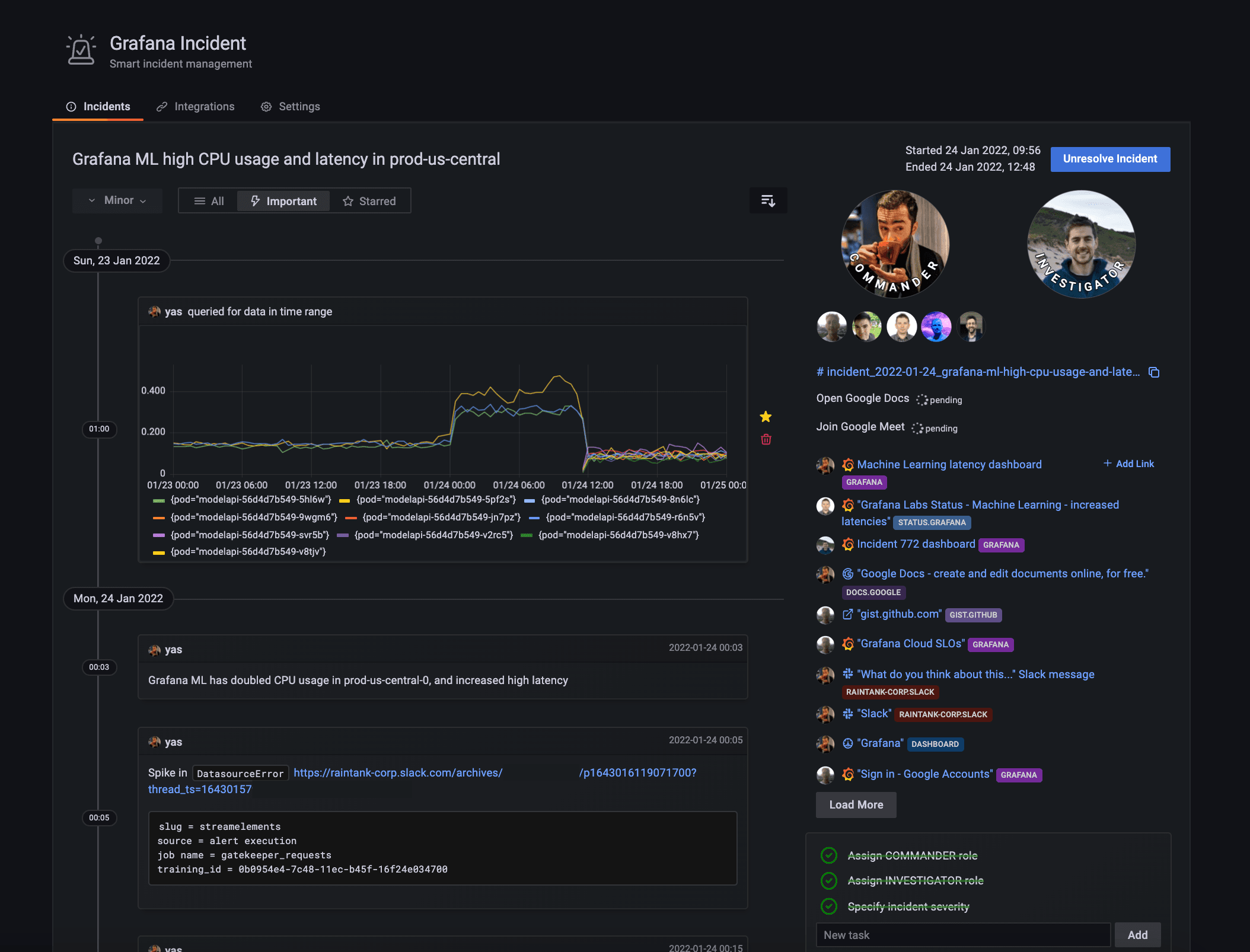This screenshot has height=952, width=1250.
Task: Uncheck the Assign COMMANDER role task
Action: point(828,855)
